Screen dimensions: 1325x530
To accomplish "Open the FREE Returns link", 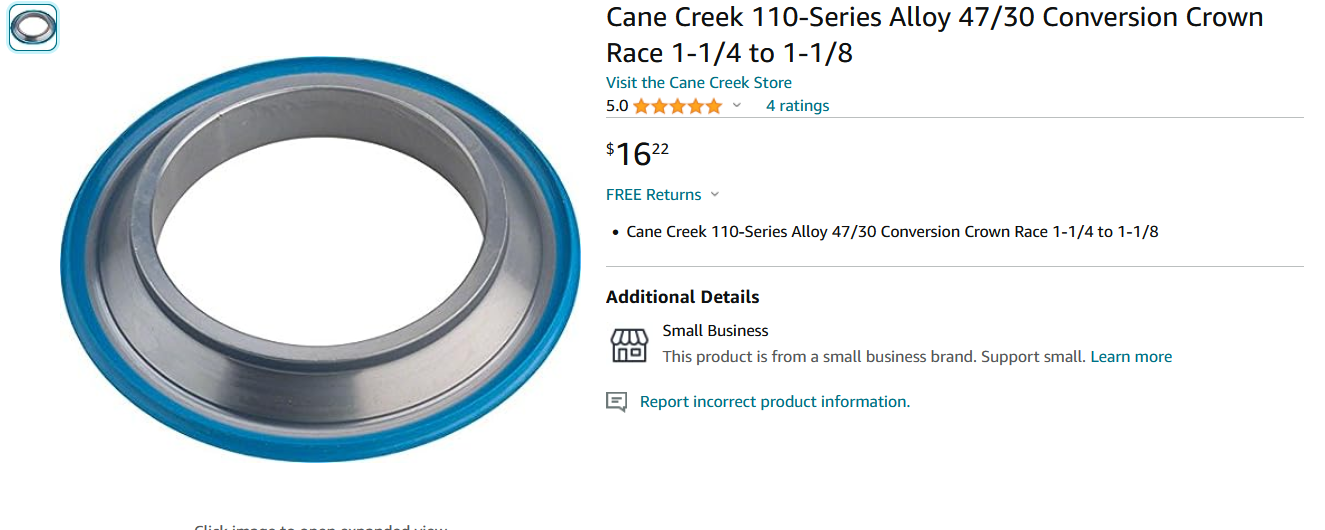I will point(653,195).
